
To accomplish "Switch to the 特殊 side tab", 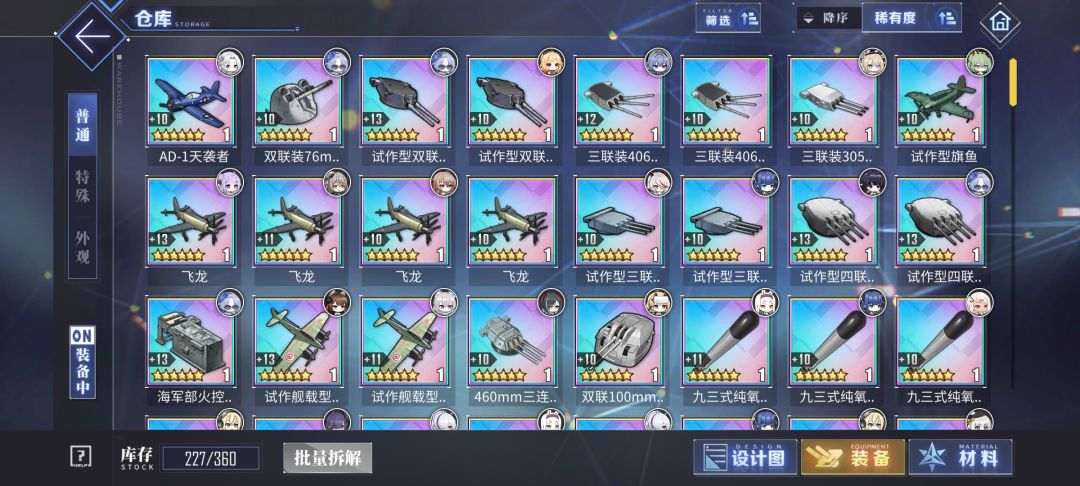I will [x=83, y=186].
